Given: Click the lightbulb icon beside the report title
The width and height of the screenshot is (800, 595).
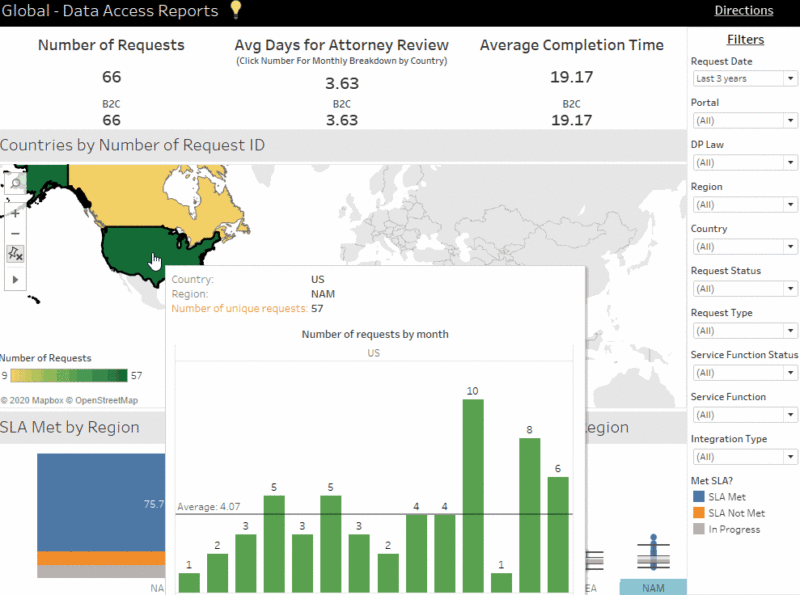Looking at the screenshot, I should (235, 11).
